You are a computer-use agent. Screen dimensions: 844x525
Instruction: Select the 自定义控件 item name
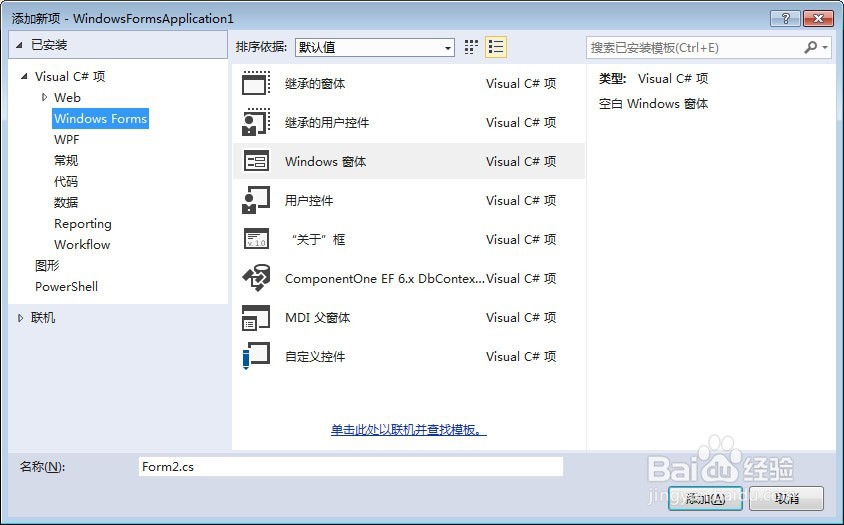coord(315,356)
